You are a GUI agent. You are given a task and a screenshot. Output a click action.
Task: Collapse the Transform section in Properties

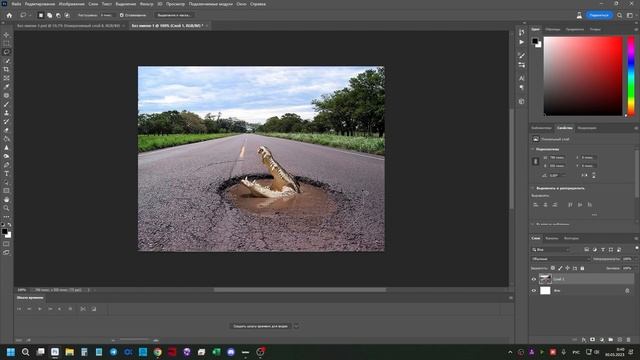(533, 149)
